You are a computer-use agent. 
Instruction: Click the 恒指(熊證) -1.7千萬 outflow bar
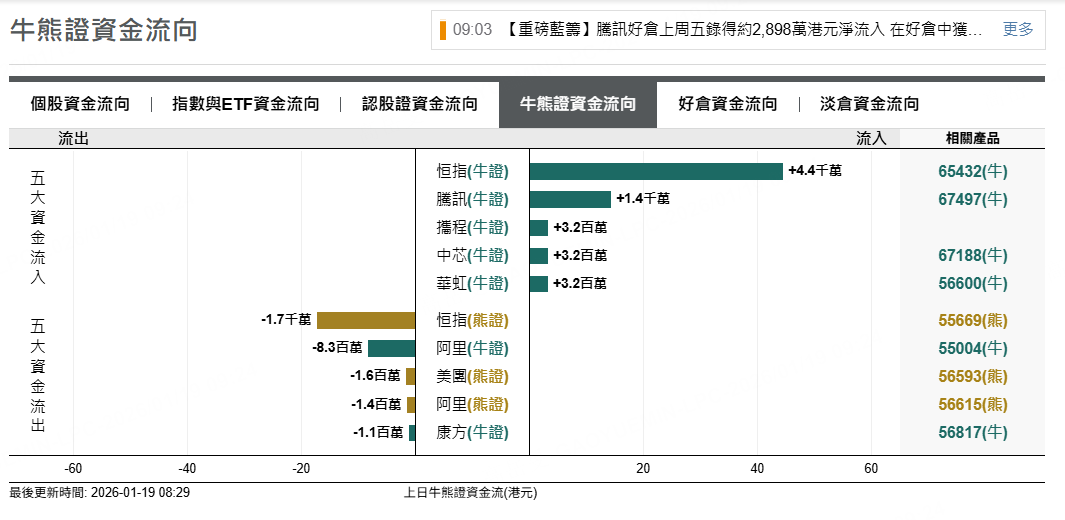[x=366, y=320]
